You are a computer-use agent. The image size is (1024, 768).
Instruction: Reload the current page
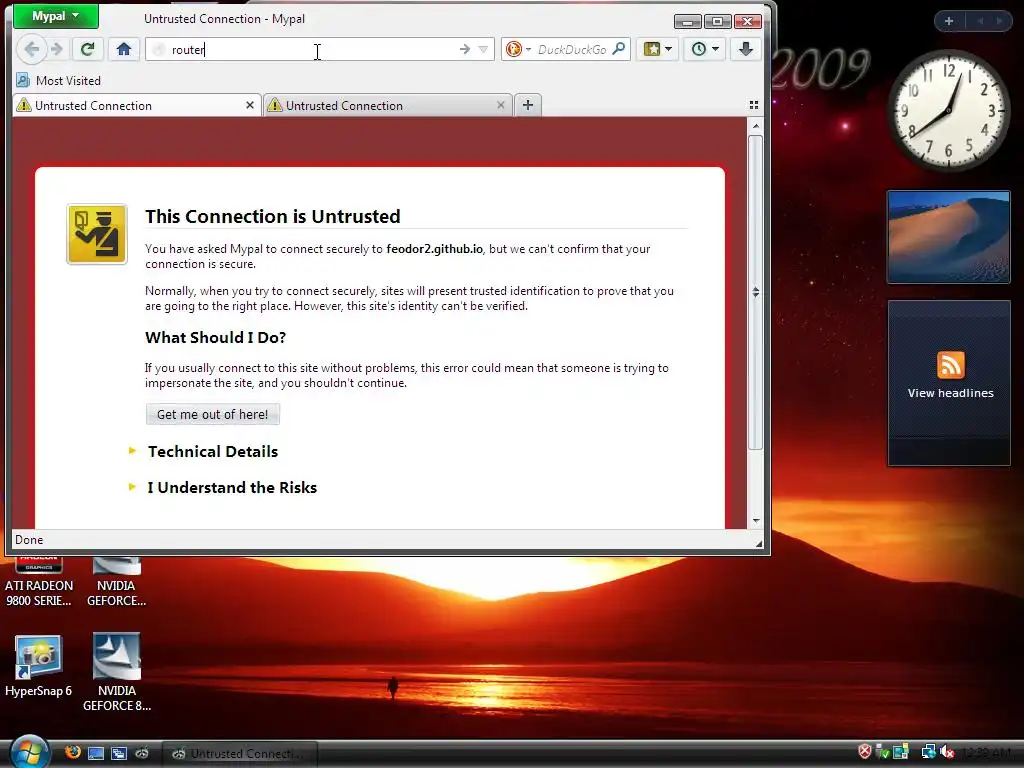point(88,49)
